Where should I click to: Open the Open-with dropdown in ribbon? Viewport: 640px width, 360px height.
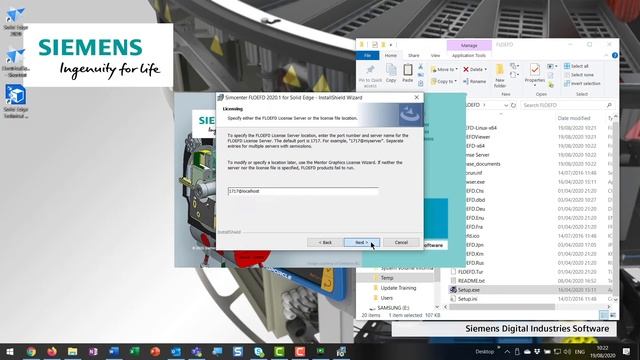tap(552, 66)
